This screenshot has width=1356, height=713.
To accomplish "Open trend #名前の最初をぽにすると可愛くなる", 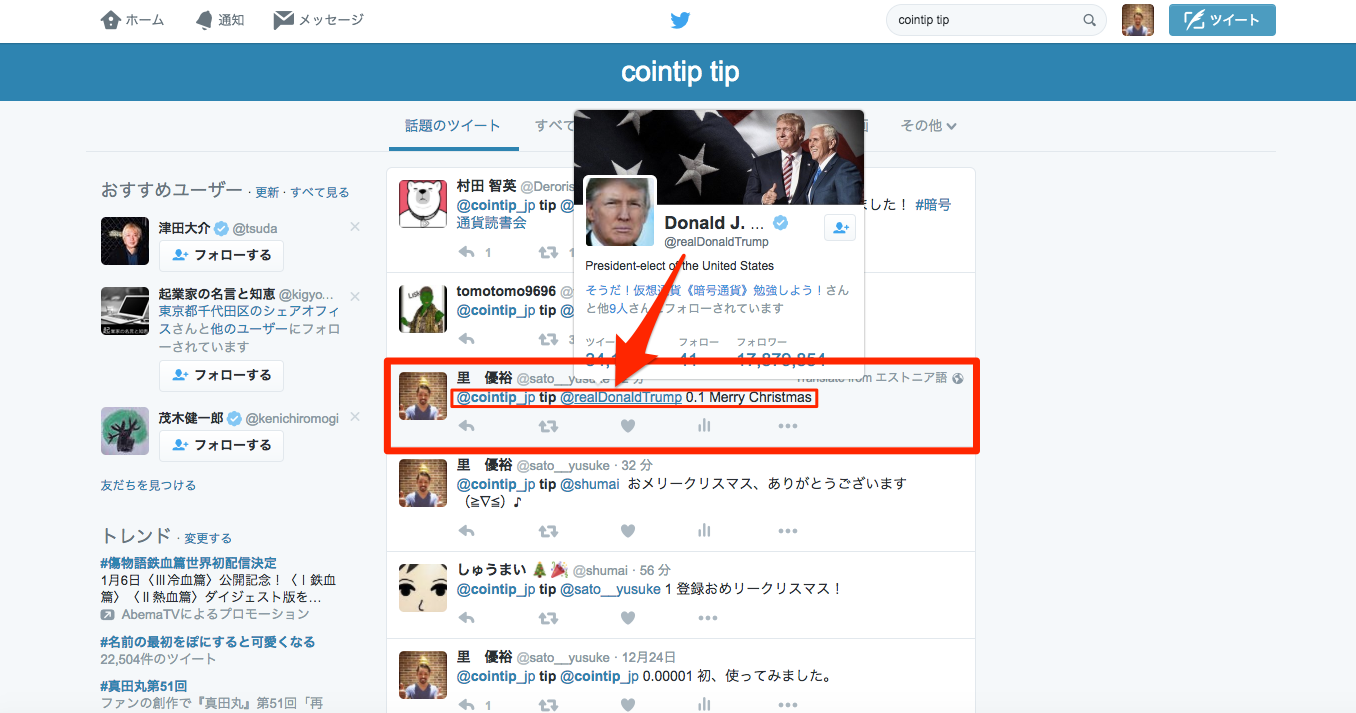I will point(207,641).
